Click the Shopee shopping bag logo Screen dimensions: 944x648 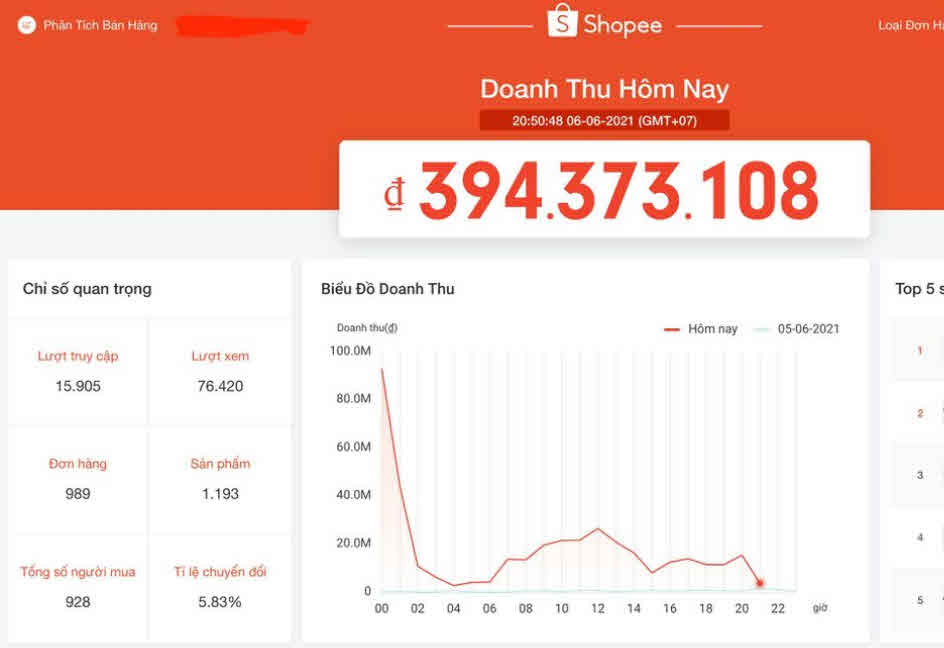coord(562,22)
